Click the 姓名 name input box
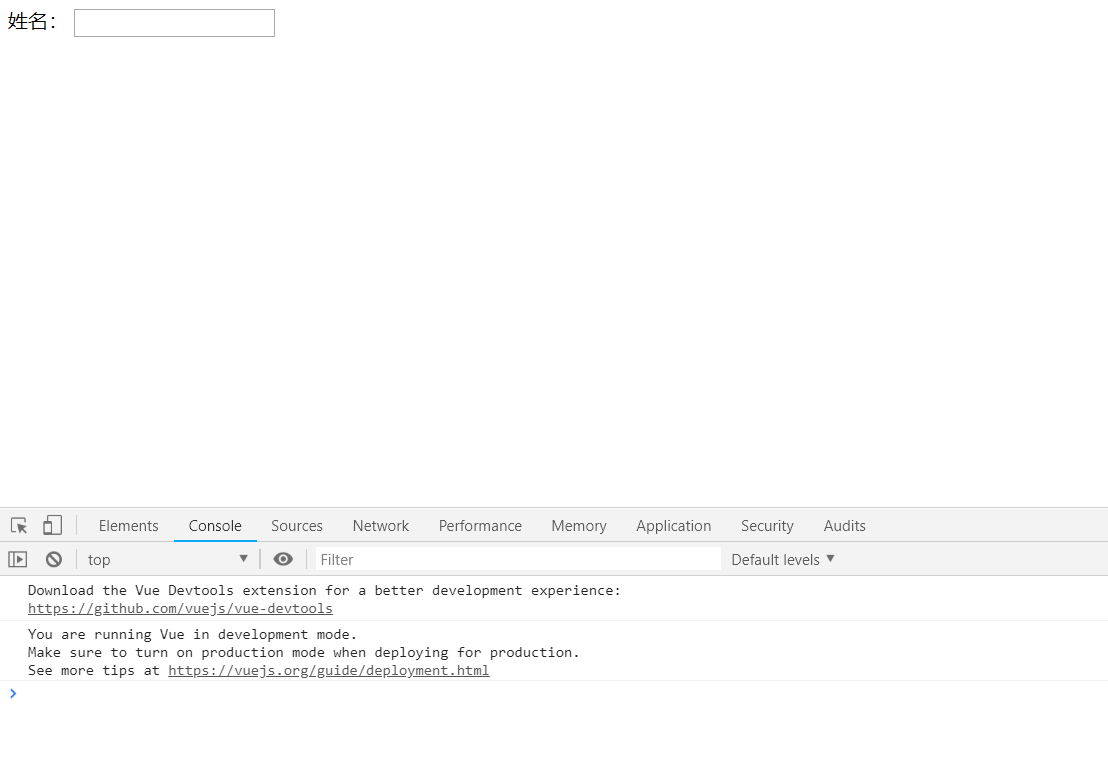The height and width of the screenshot is (773, 1108). 175,23
